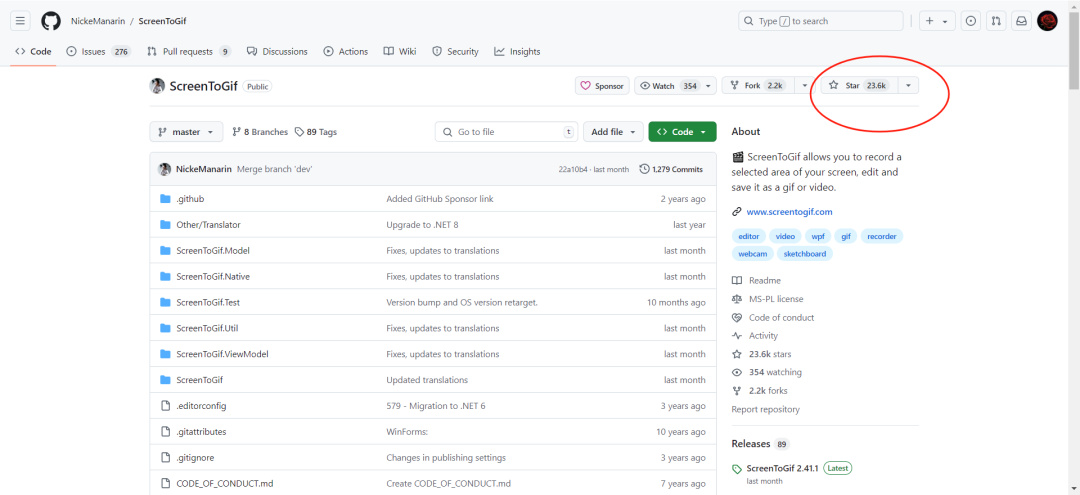The width and height of the screenshot is (1080, 495).
Task: Open the hamburger navigation menu
Action: pos(20,21)
